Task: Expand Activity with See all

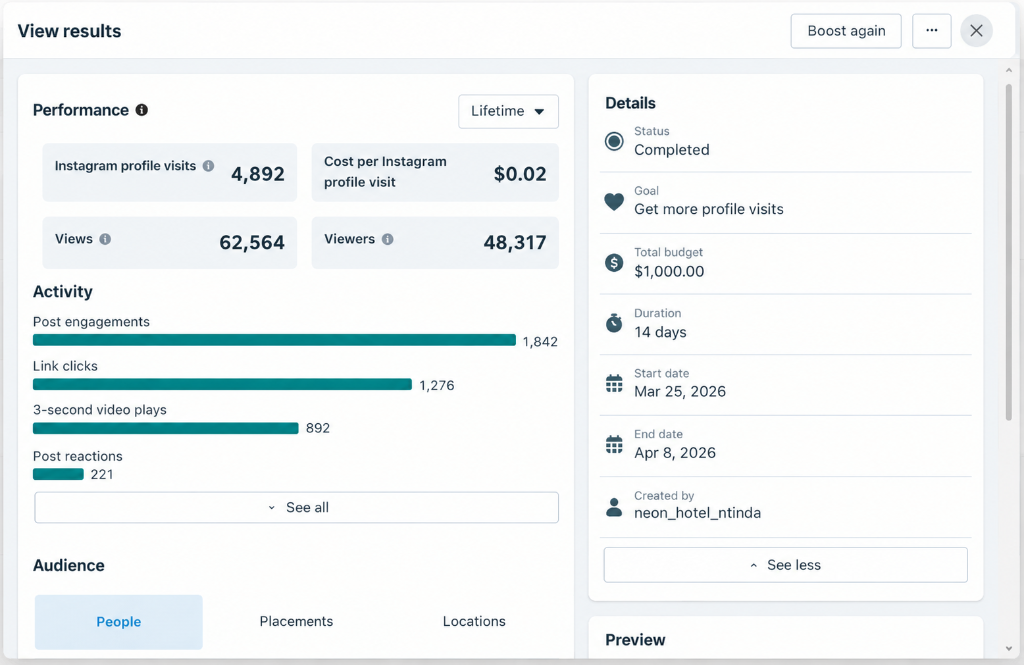Action: [x=296, y=508]
